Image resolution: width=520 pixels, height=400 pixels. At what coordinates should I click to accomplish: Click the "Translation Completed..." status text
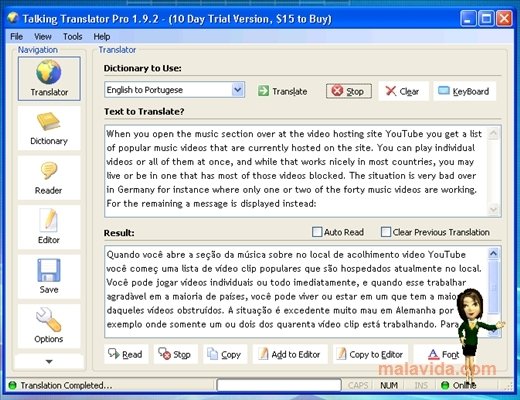[66, 386]
